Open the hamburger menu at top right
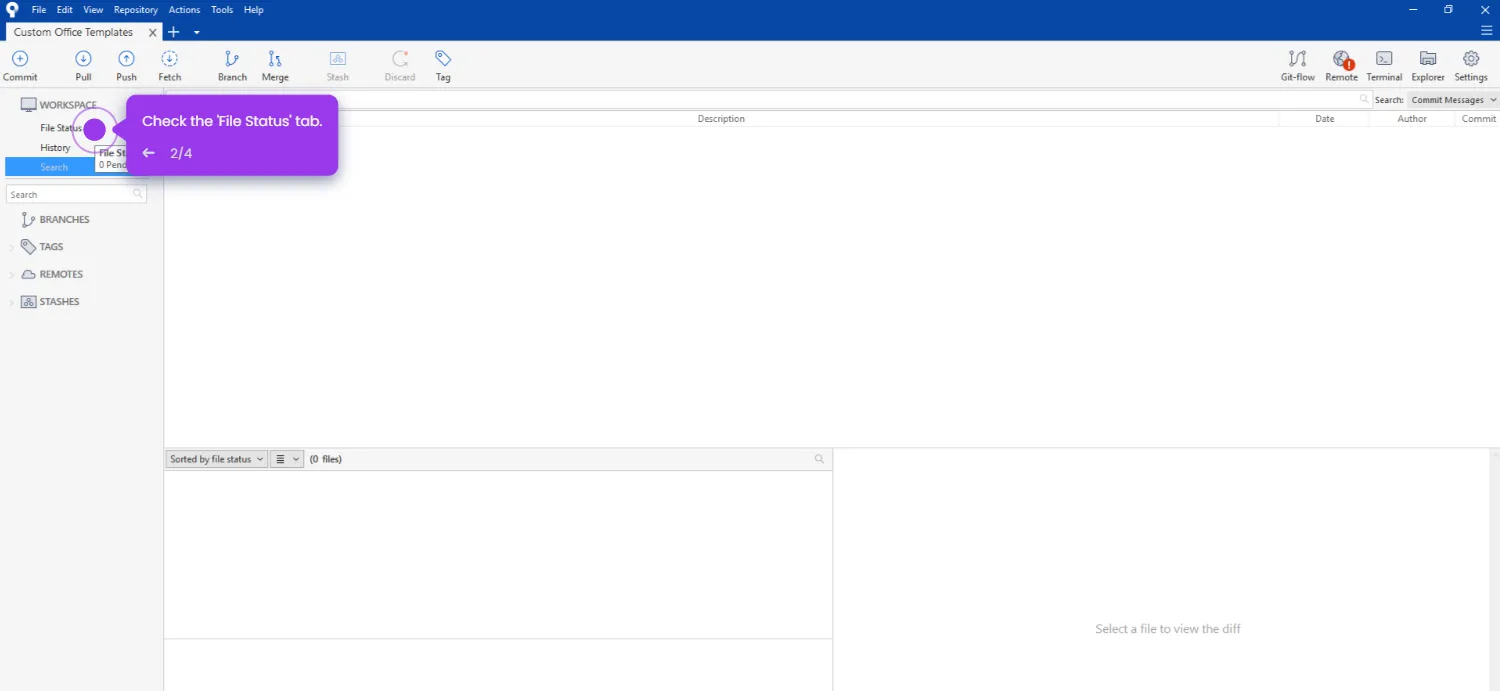 [x=1486, y=31]
